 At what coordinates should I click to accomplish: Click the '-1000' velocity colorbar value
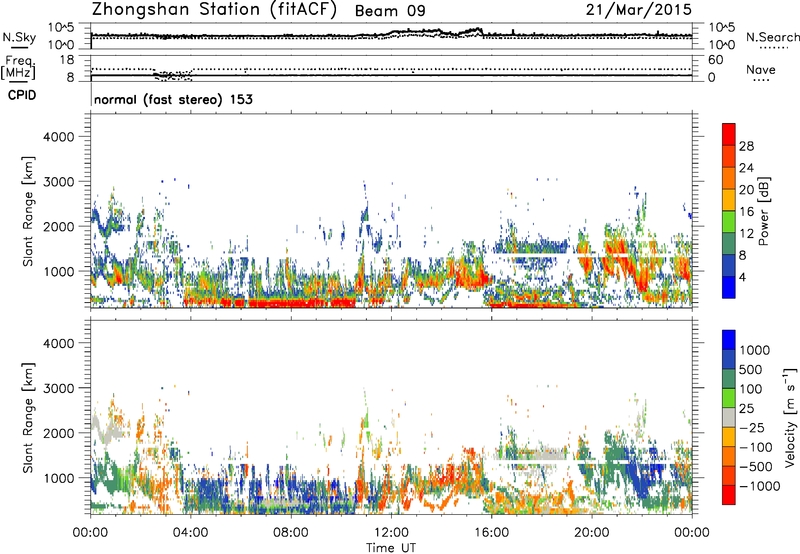(x=760, y=486)
